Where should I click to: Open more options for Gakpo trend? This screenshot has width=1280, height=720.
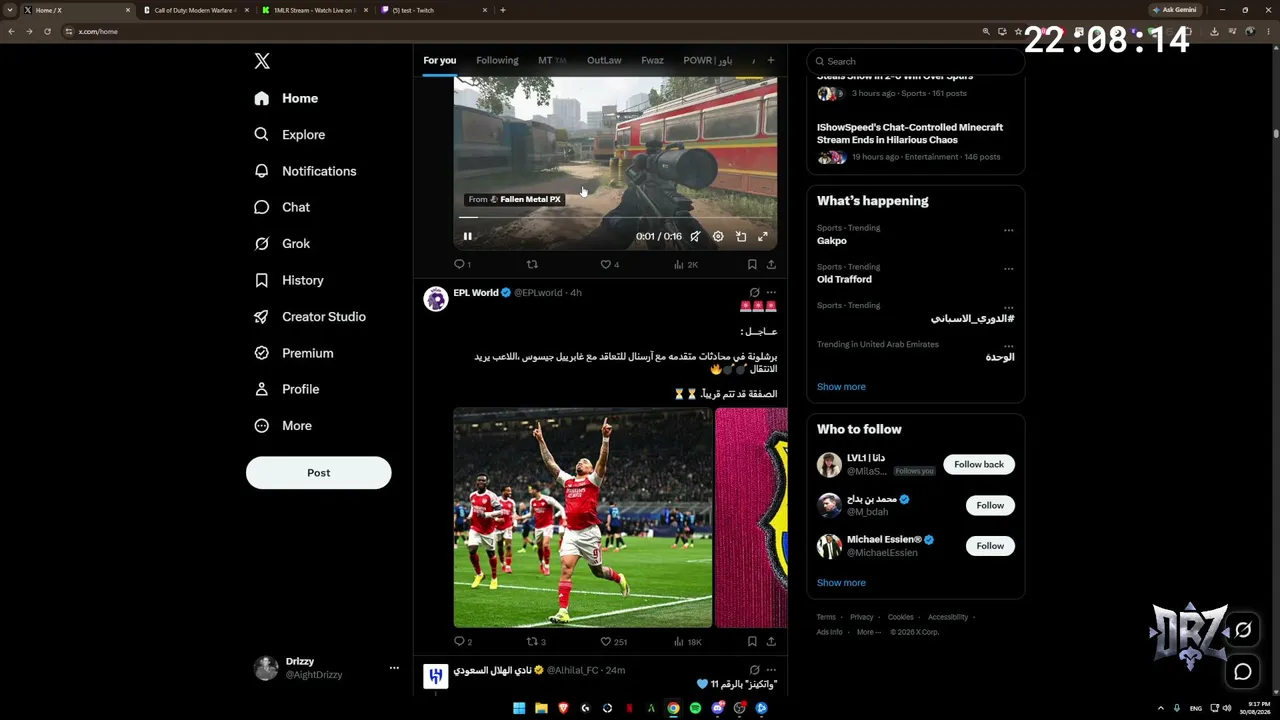(1008, 230)
